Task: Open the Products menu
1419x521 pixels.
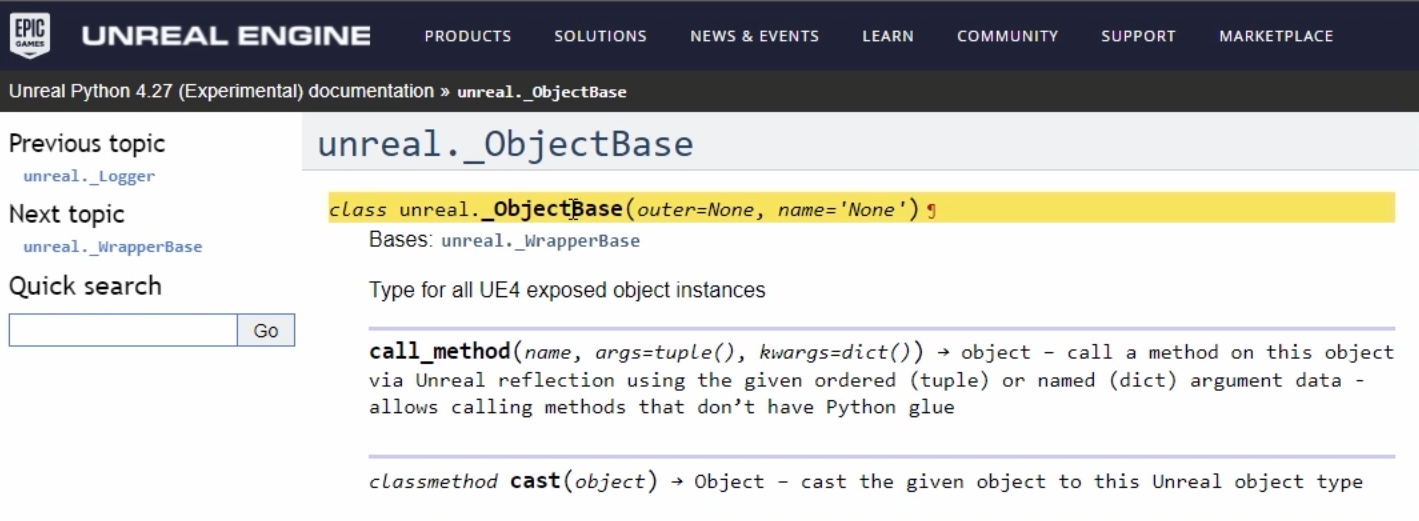Action: [468, 36]
